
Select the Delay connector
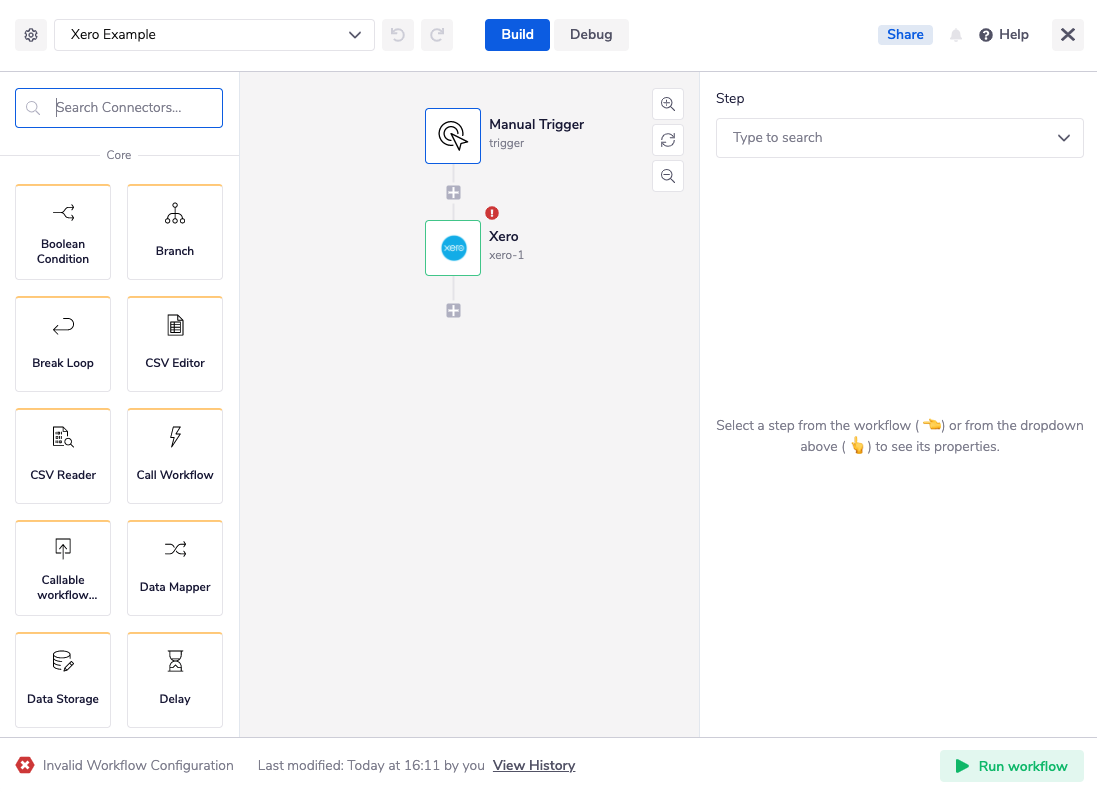point(174,679)
